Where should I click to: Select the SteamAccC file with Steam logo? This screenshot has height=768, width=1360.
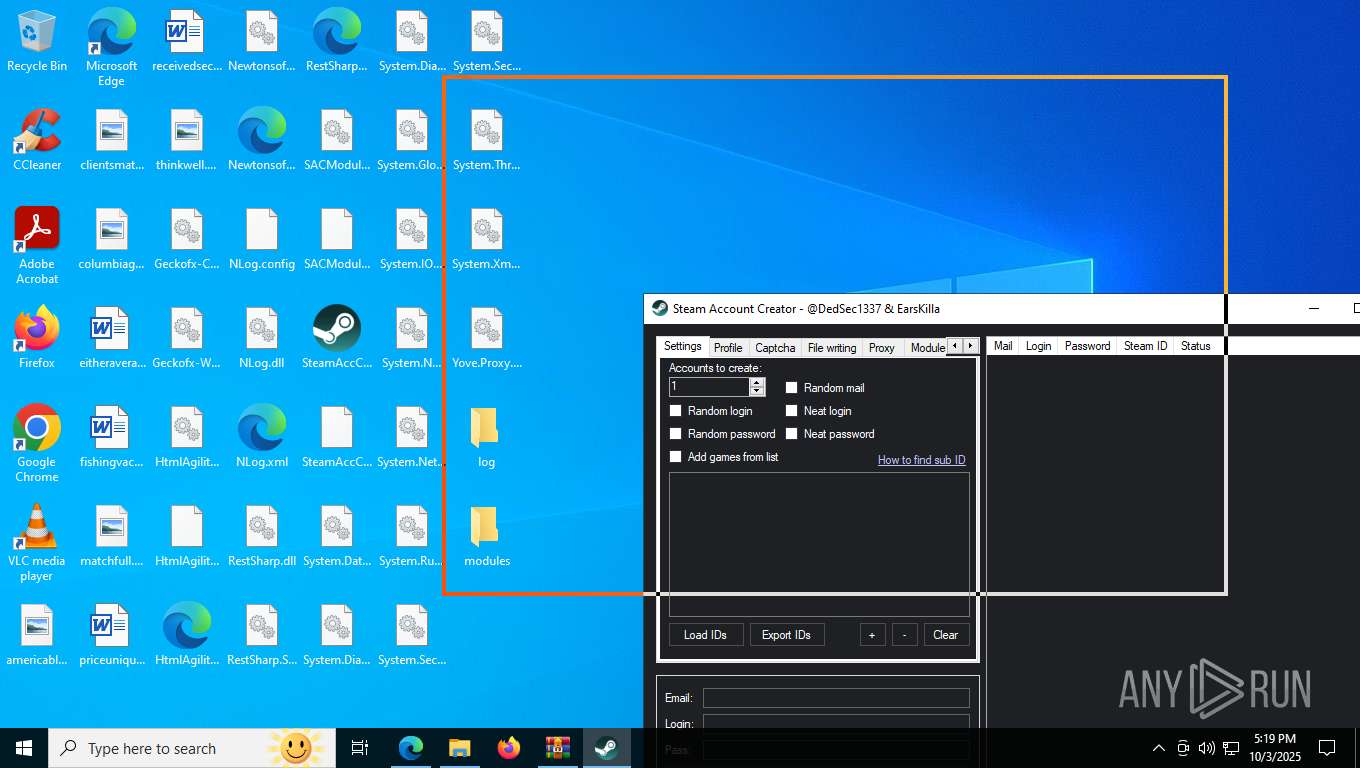[x=337, y=338]
